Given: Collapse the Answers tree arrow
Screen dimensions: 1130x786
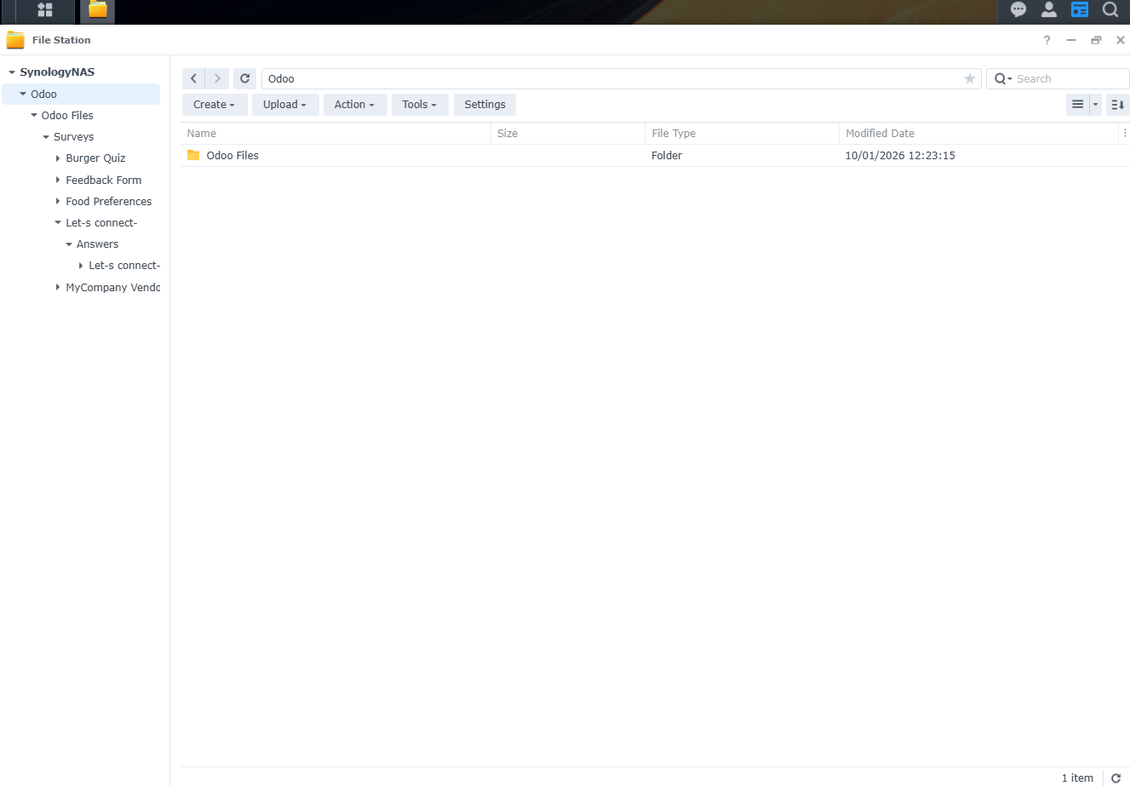Looking at the screenshot, I should coord(69,244).
